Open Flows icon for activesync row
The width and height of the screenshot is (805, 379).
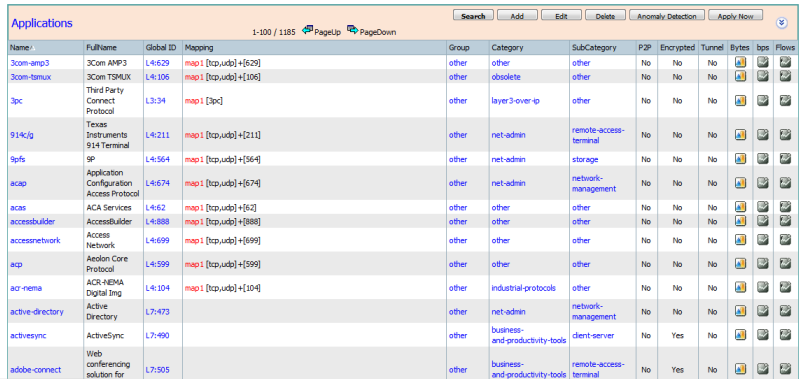point(785,335)
